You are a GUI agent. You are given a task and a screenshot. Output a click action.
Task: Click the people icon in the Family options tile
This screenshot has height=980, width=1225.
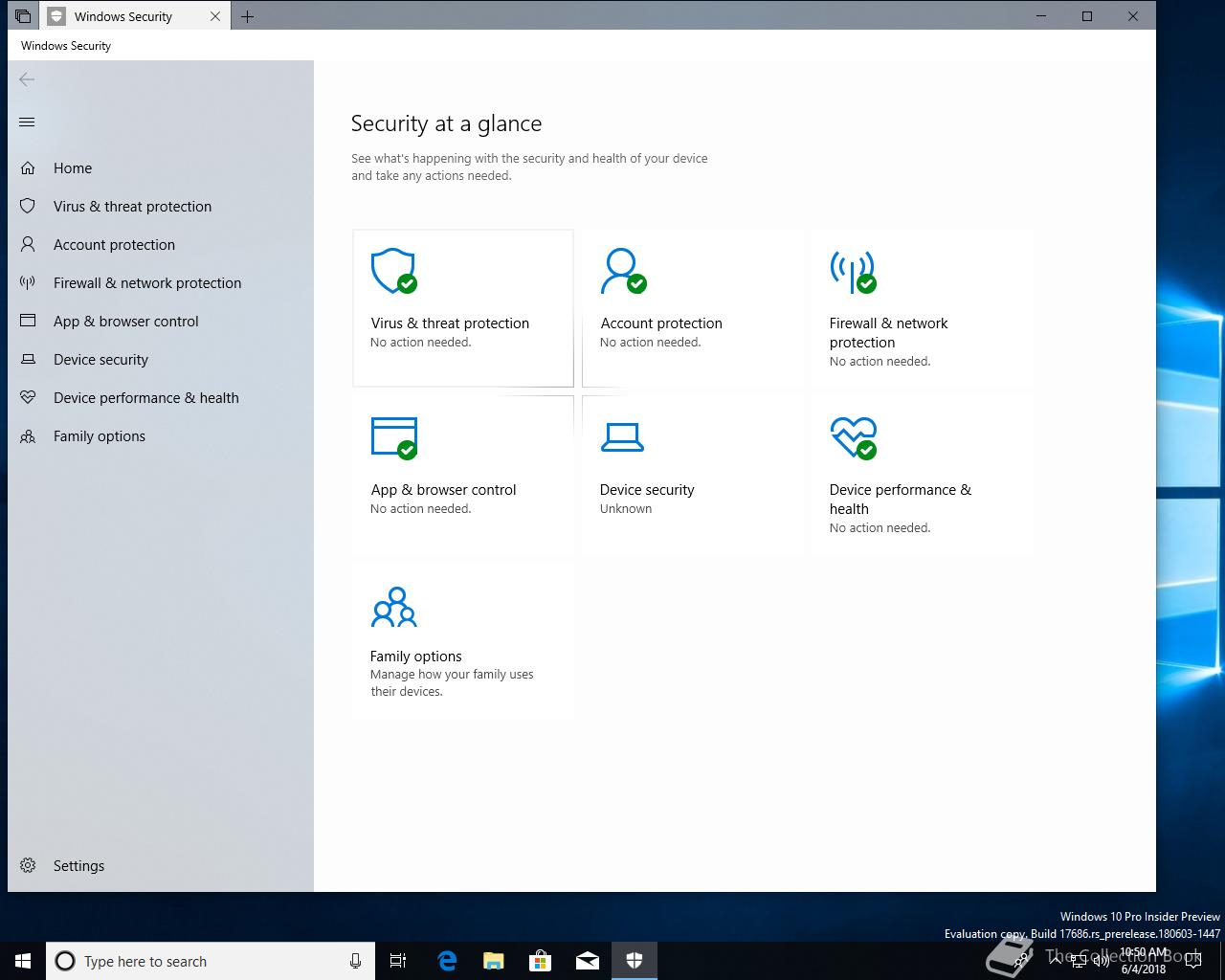tap(393, 607)
